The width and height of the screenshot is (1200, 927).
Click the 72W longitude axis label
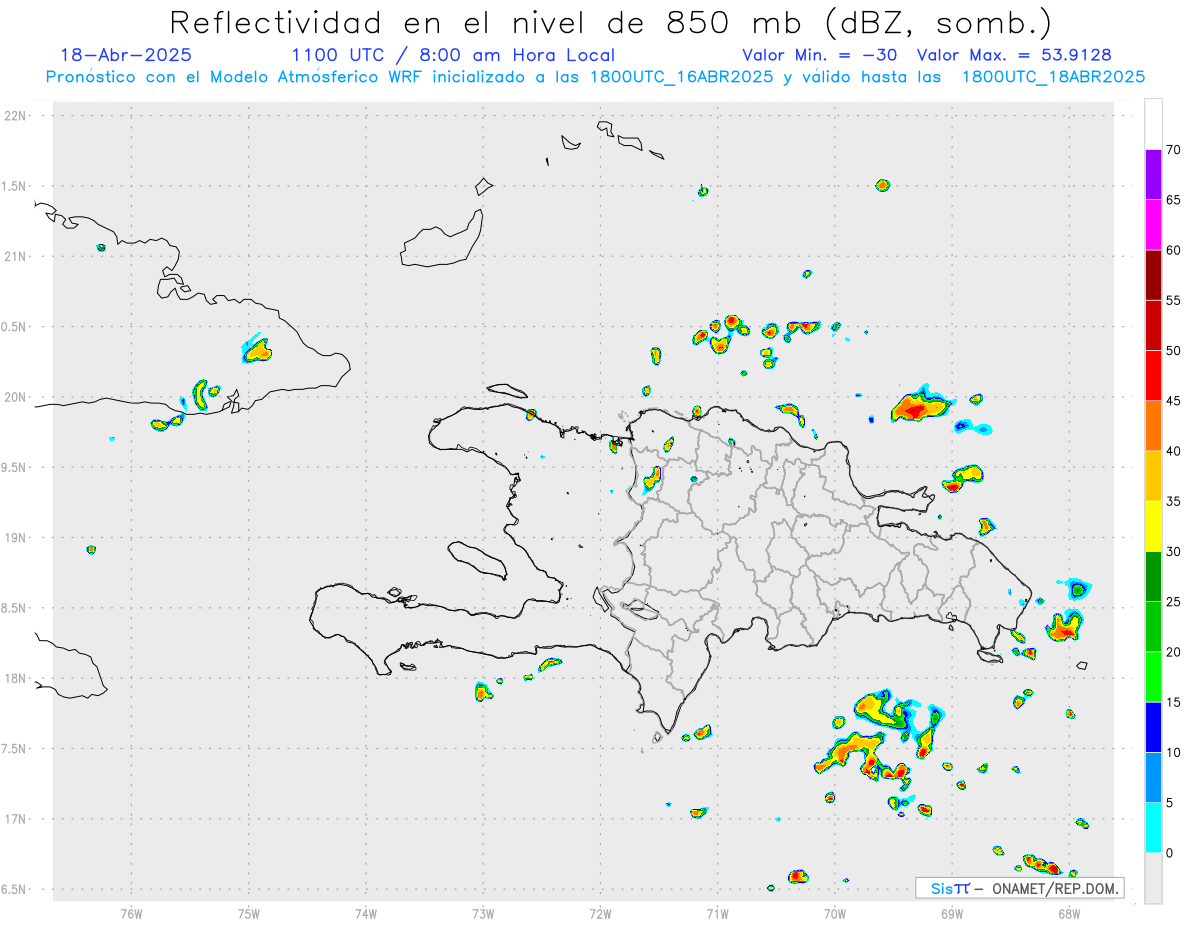click(x=600, y=913)
